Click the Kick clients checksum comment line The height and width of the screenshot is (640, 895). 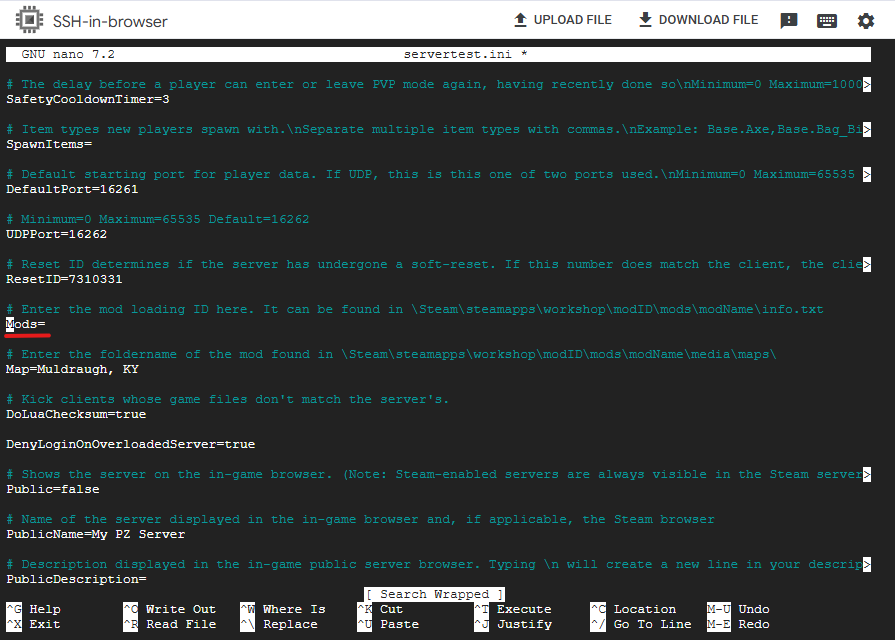click(x=227, y=400)
